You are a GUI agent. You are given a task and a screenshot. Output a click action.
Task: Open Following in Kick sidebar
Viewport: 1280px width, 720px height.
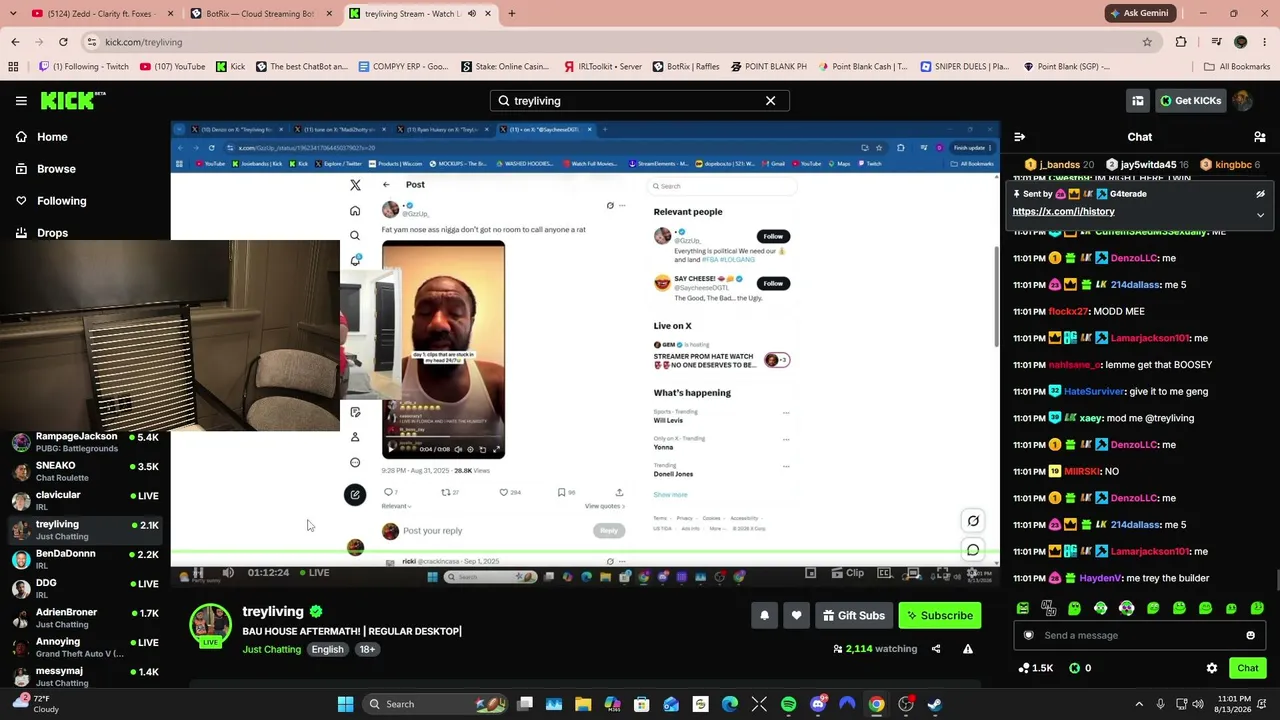[51, 201]
